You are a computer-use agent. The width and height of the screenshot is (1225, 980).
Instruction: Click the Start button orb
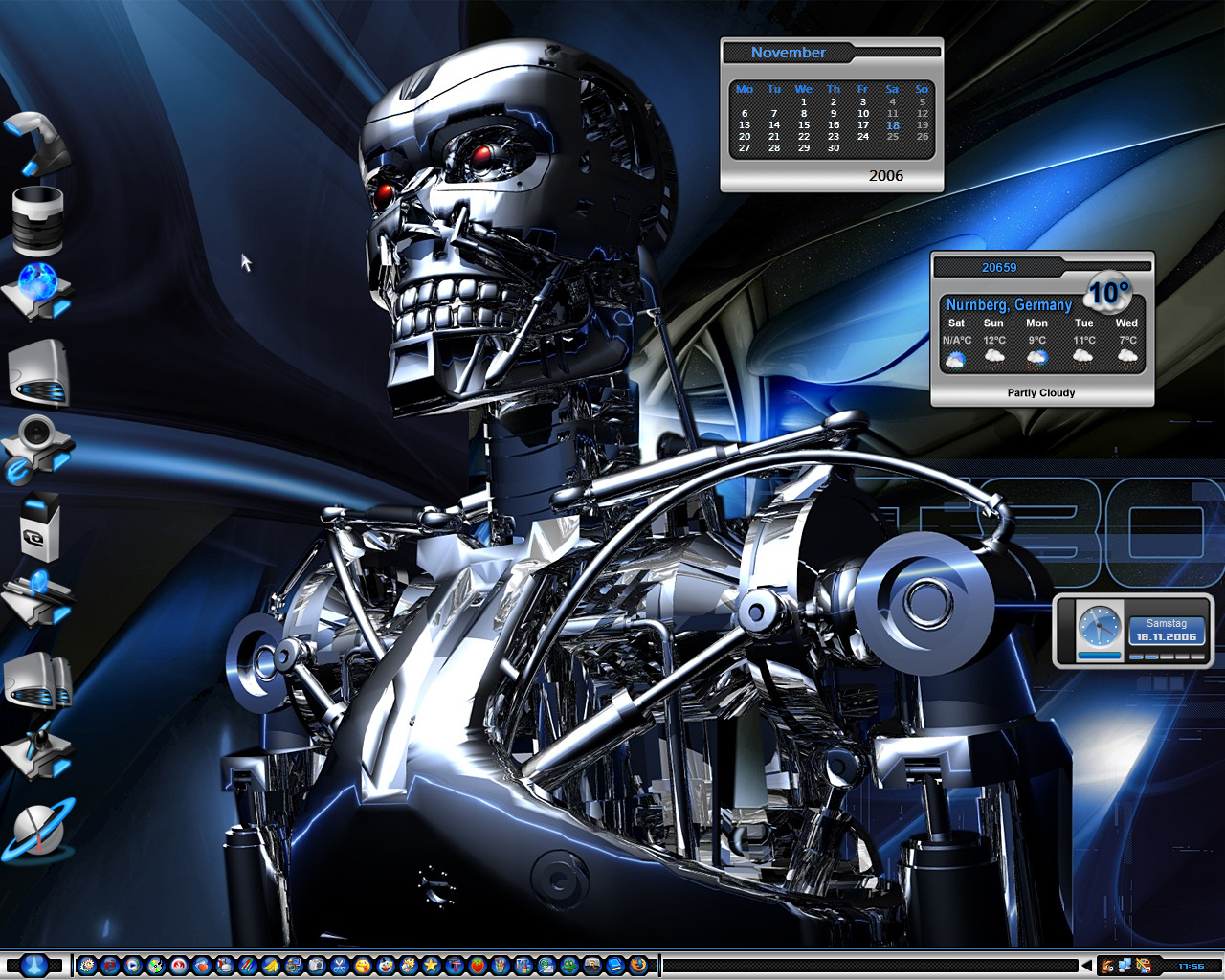click(x=34, y=965)
